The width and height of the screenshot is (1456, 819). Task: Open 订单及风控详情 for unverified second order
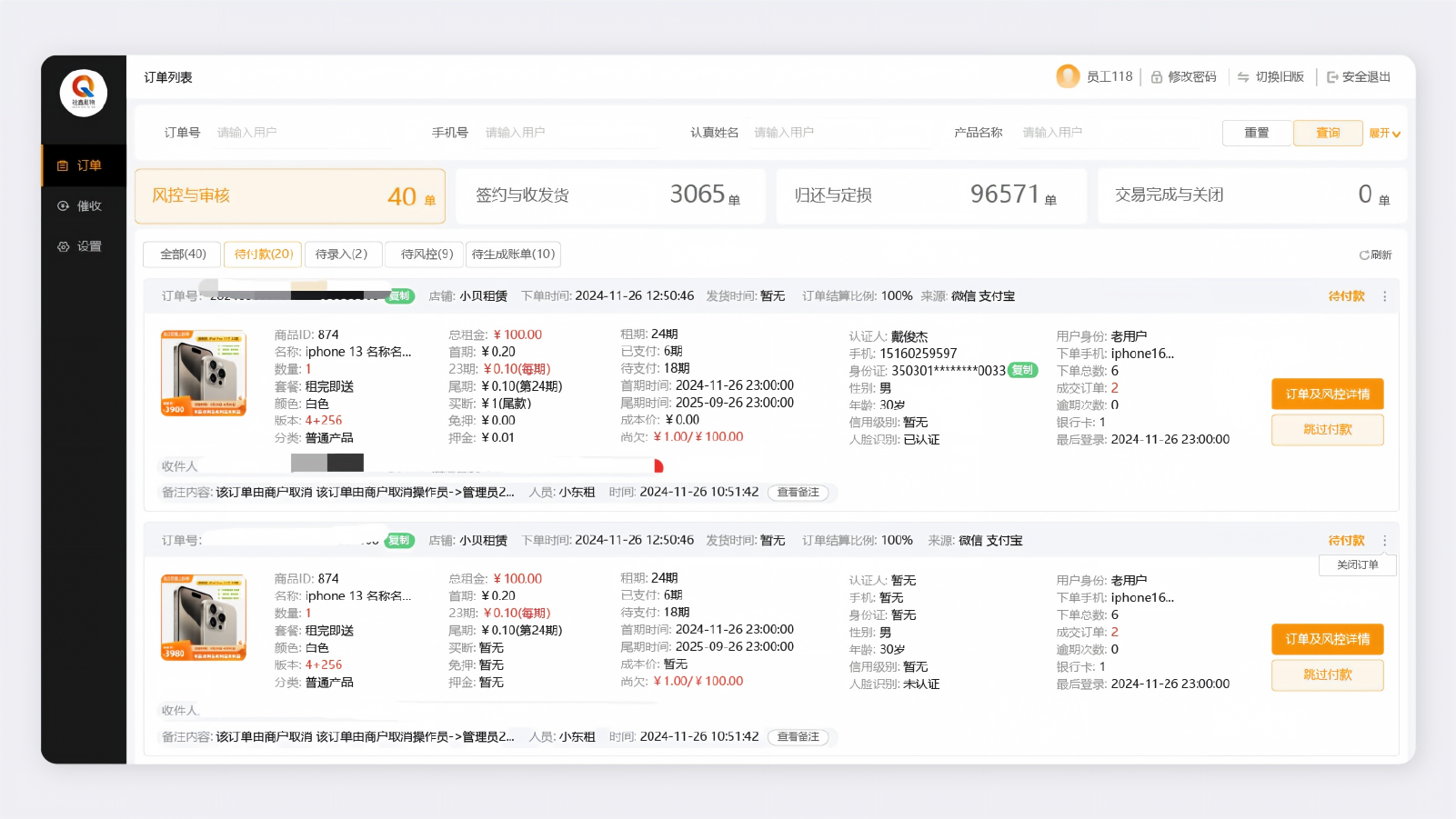pyautogui.click(x=1328, y=639)
